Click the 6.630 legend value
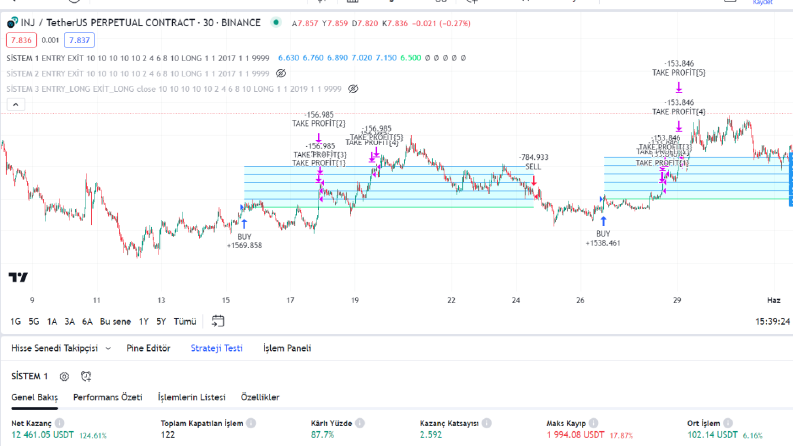Viewport: 793px width, 446px height. click(x=288, y=58)
